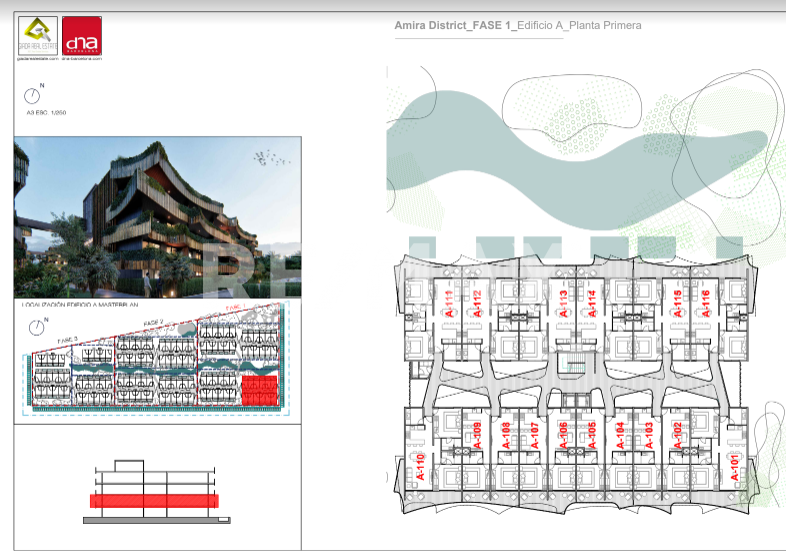Screen dimensions: 786x552
Task: Select apartment label A-110
Action: coord(420,467)
